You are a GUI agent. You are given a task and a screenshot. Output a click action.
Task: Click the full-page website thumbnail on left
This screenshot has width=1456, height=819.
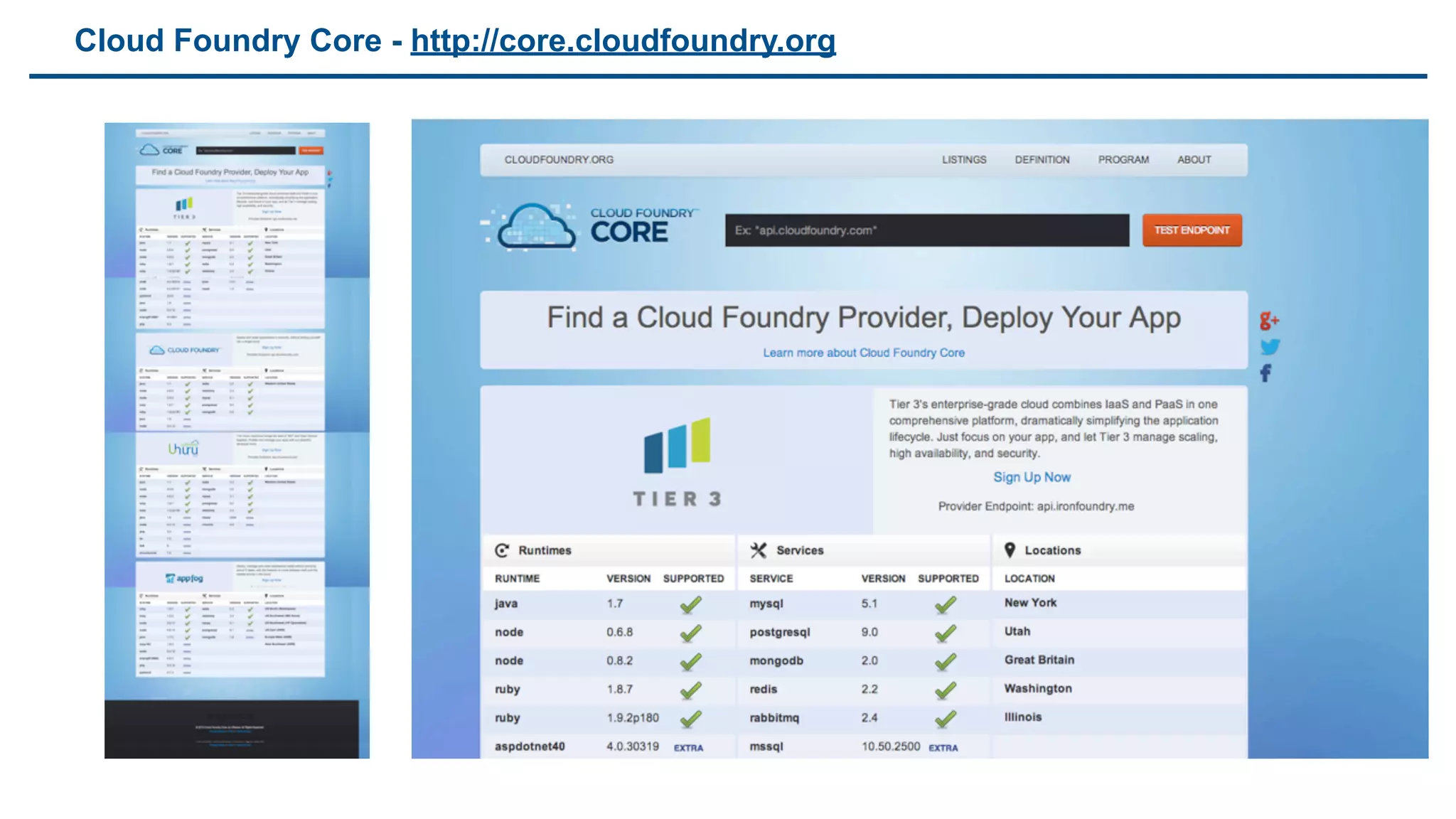click(237, 440)
